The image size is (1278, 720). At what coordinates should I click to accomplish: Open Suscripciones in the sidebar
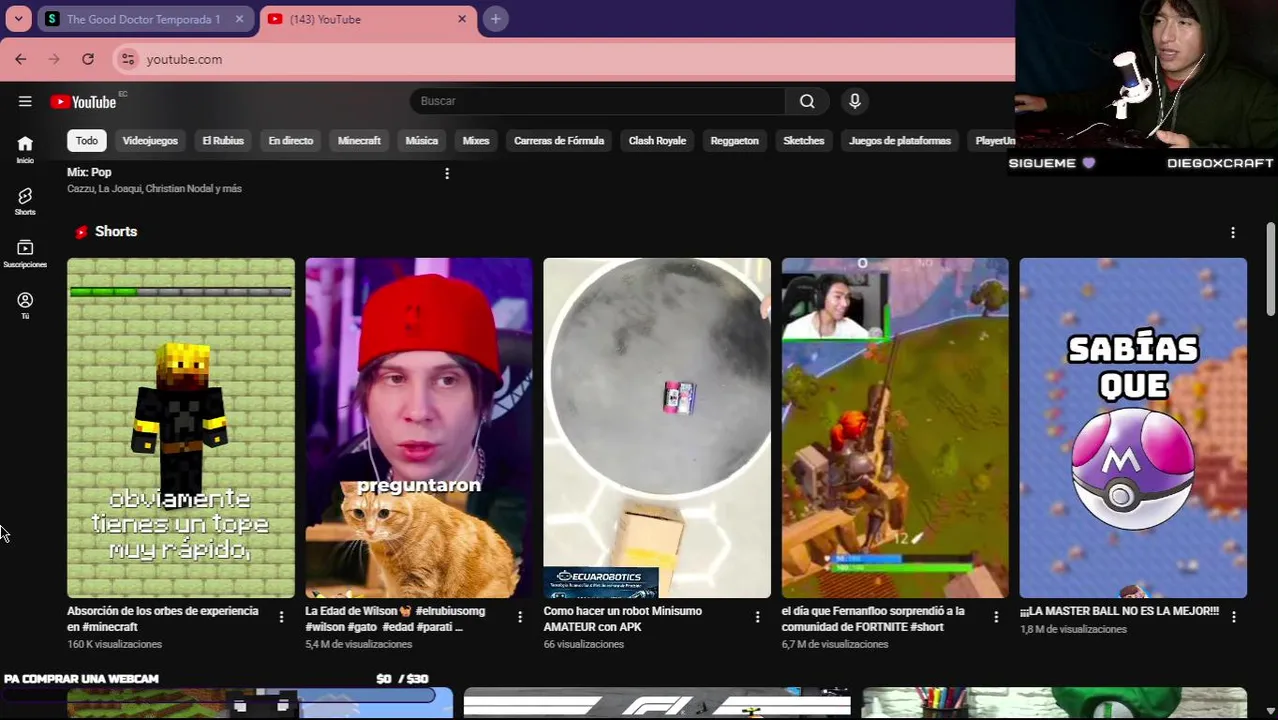pyautogui.click(x=25, y=253)
